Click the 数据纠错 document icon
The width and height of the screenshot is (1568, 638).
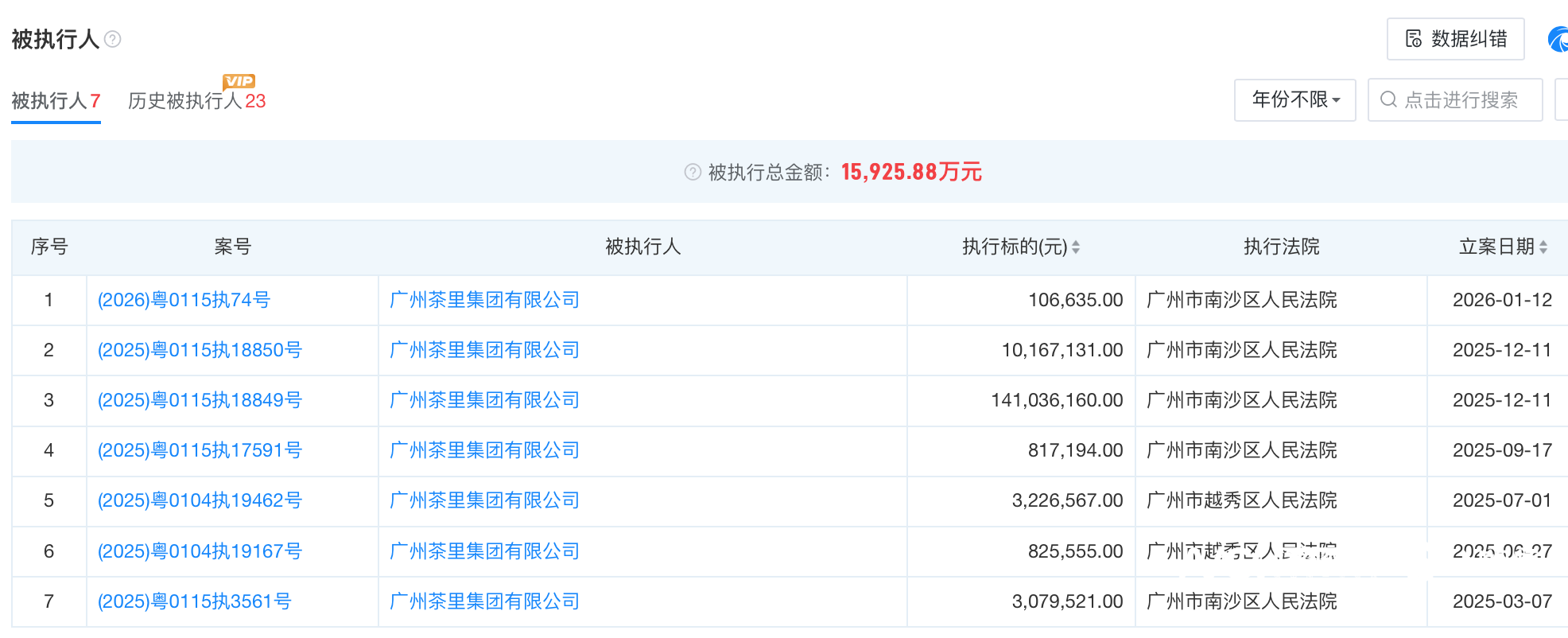tap(1414, 39)
